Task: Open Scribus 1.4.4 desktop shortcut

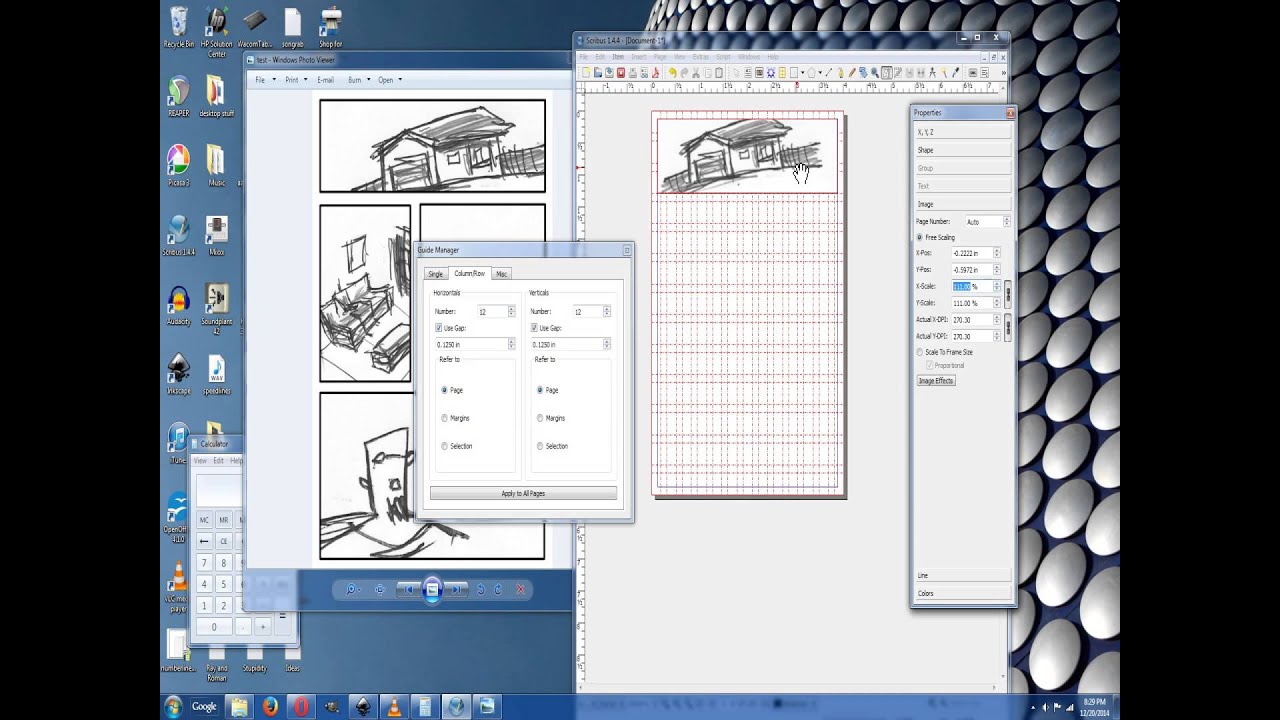Action: point(179,235)
